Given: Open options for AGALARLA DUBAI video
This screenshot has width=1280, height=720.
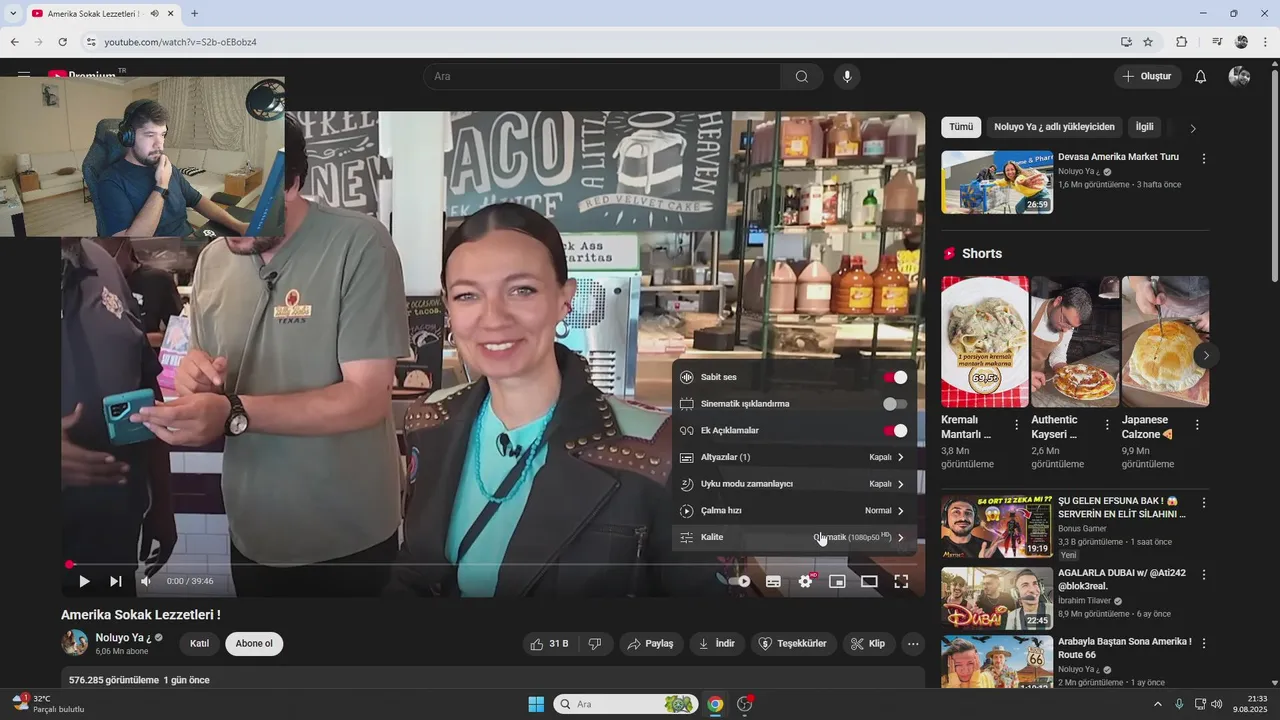Looking at the screenshot, I should [1204, 575].
